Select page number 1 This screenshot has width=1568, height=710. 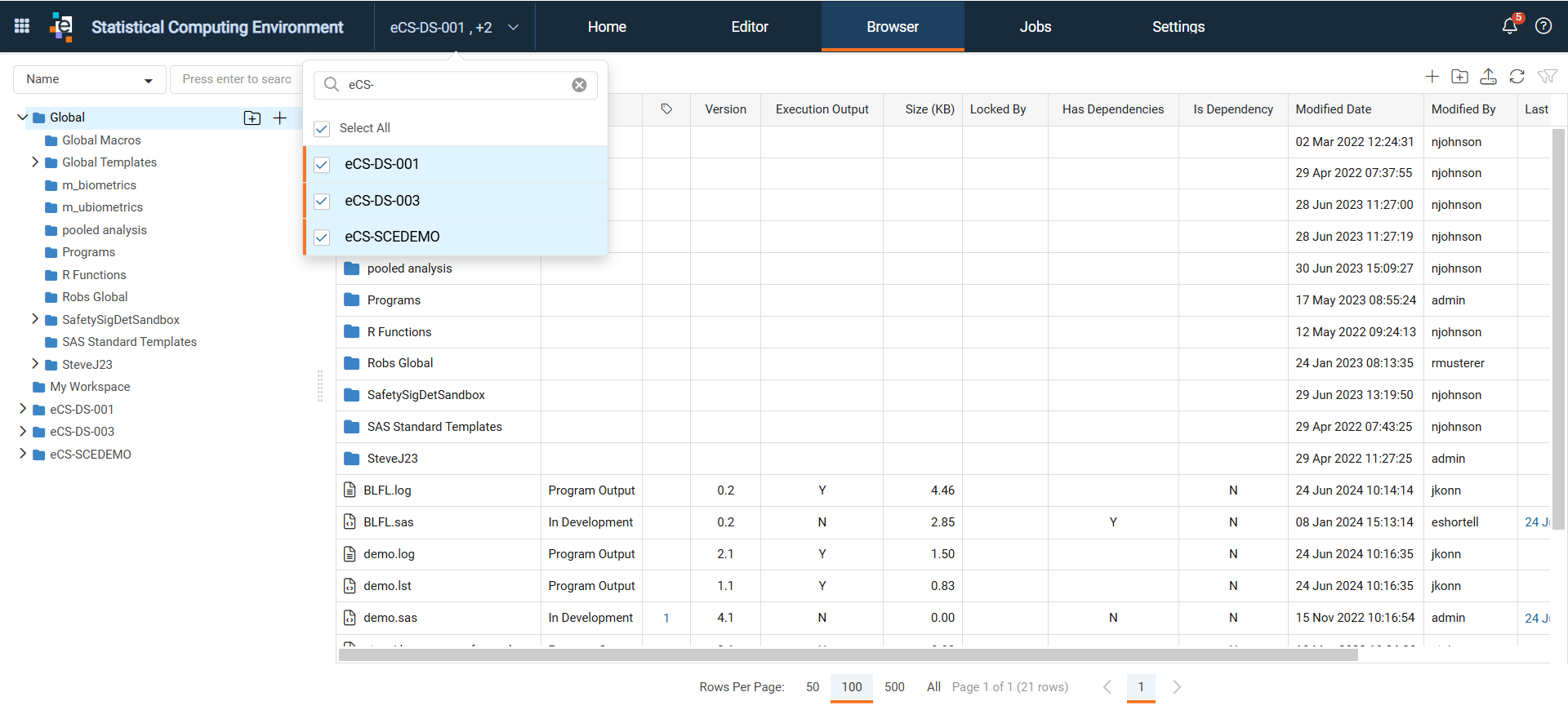[1141, 687]
